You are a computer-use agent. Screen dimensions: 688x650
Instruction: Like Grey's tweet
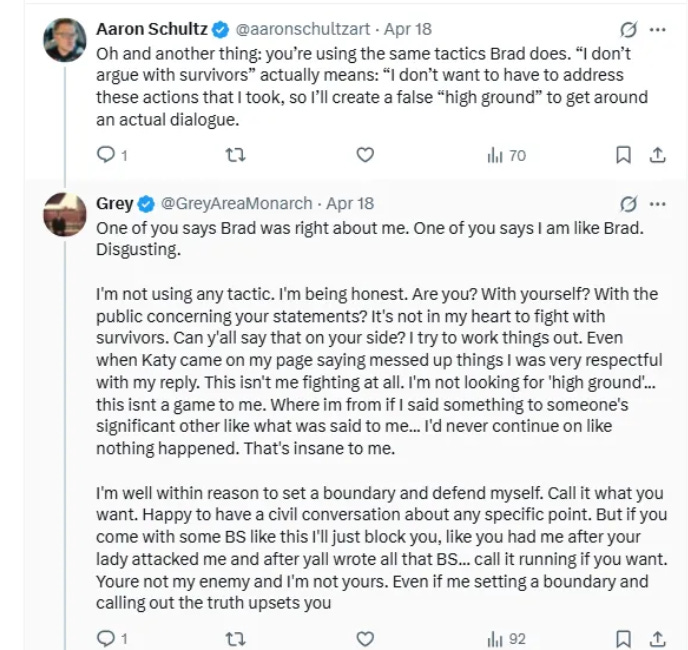[x=365, y=637]
